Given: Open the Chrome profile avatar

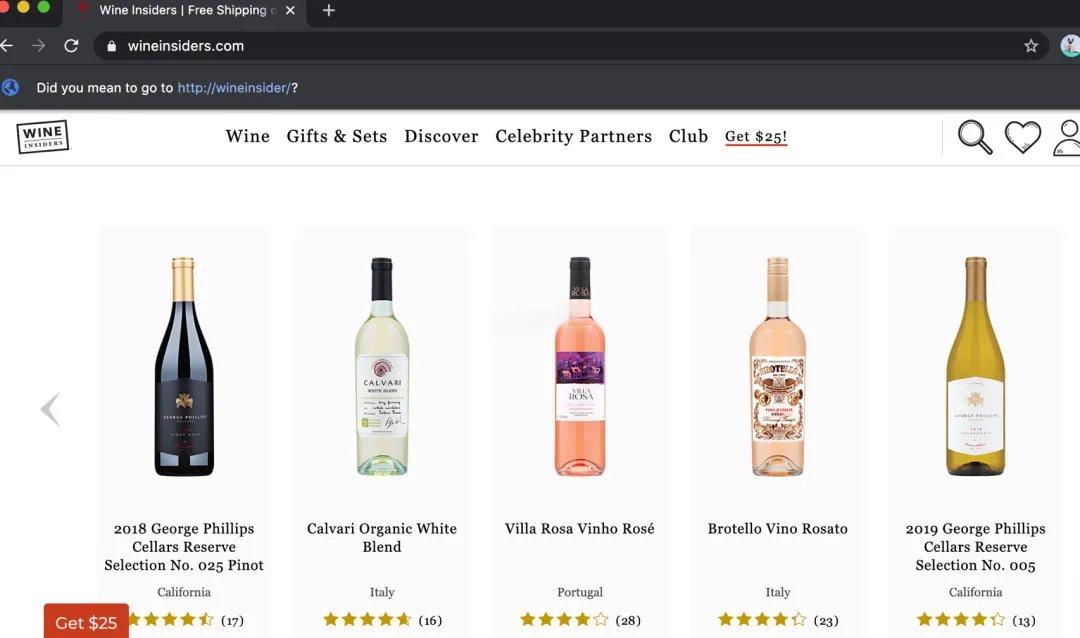Looking at the screenshot, I should [x=1070, y=46].
